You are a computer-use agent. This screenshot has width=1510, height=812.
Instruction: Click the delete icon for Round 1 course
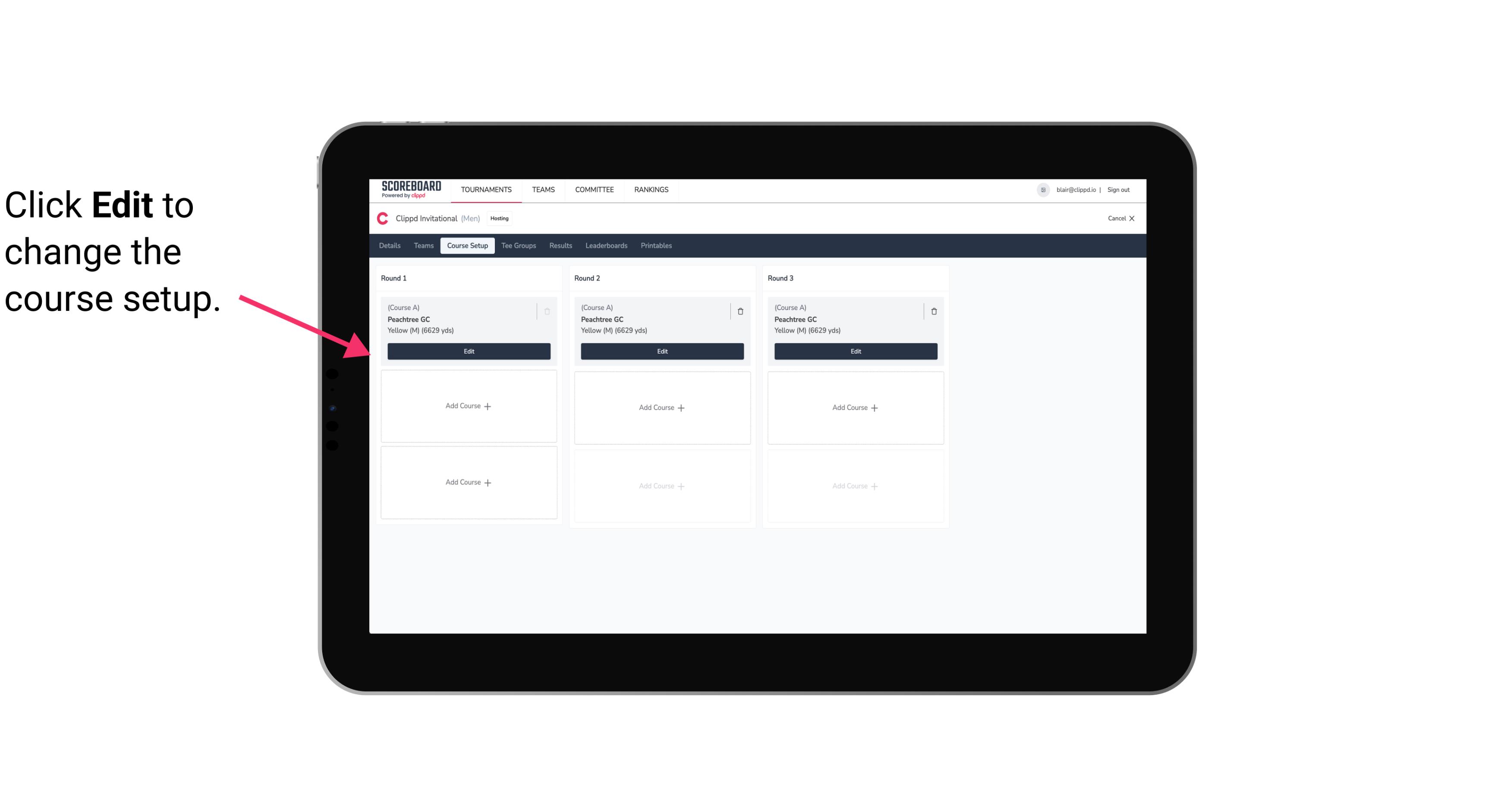[x=548, y=311]
